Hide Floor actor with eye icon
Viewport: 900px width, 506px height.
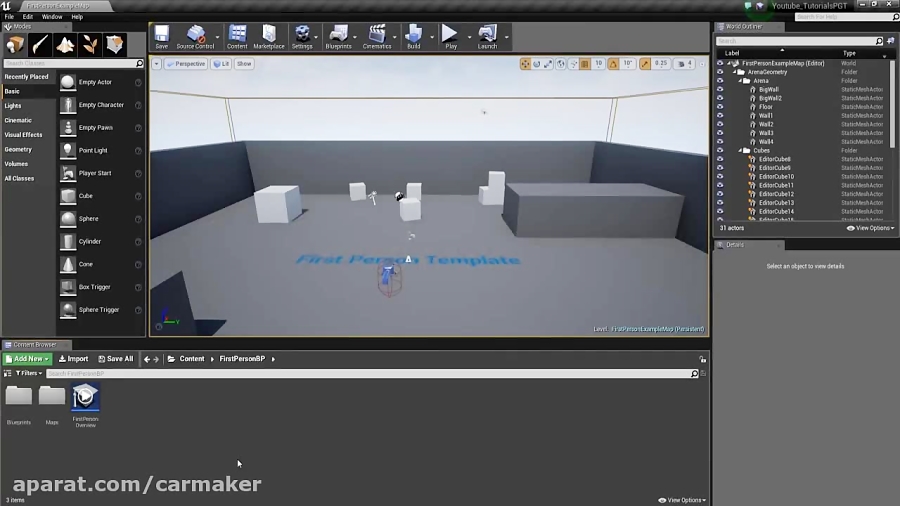pyautogui.click(x=720, y=107)
